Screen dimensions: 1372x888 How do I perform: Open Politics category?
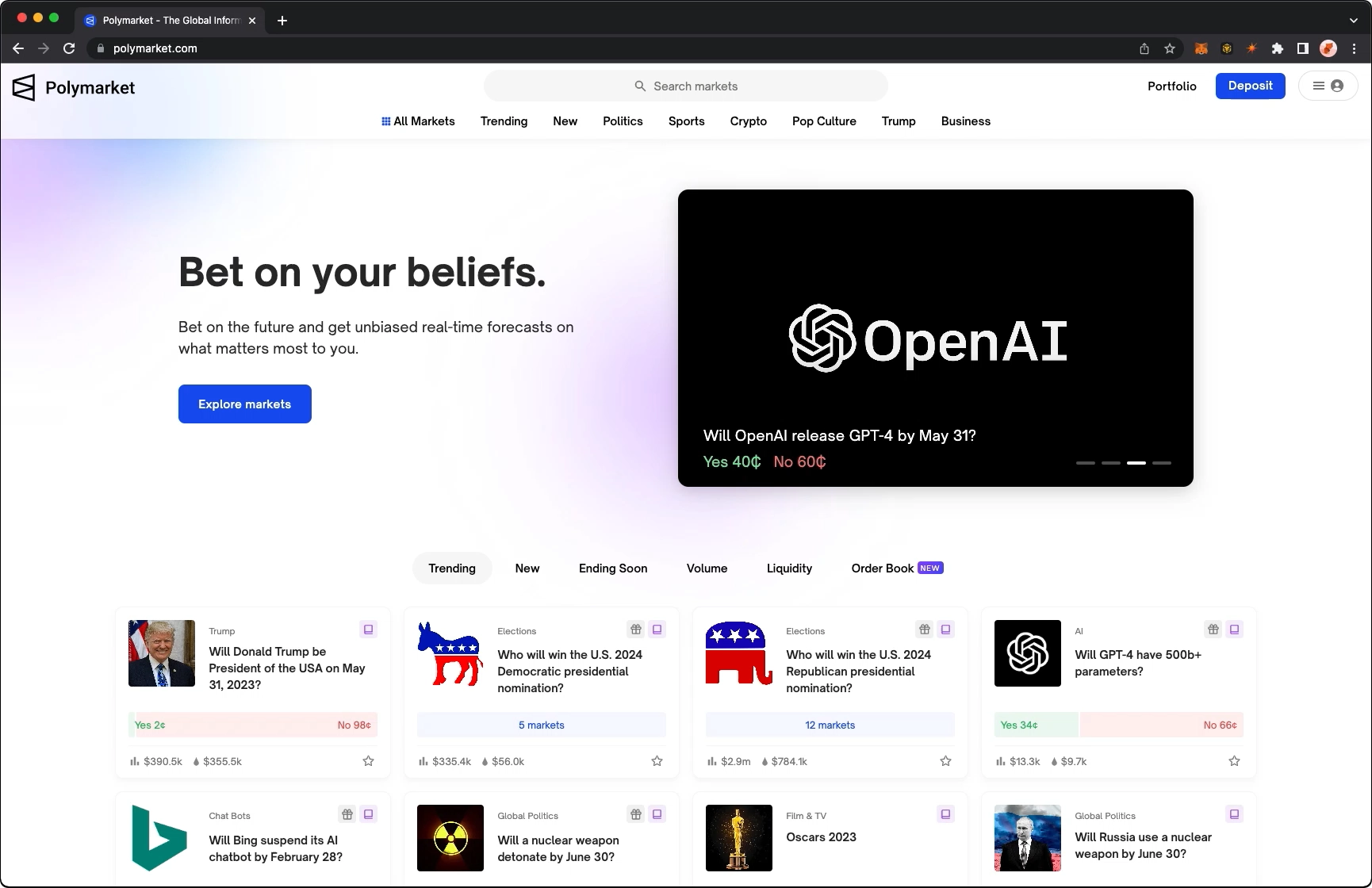coord(623,121)
